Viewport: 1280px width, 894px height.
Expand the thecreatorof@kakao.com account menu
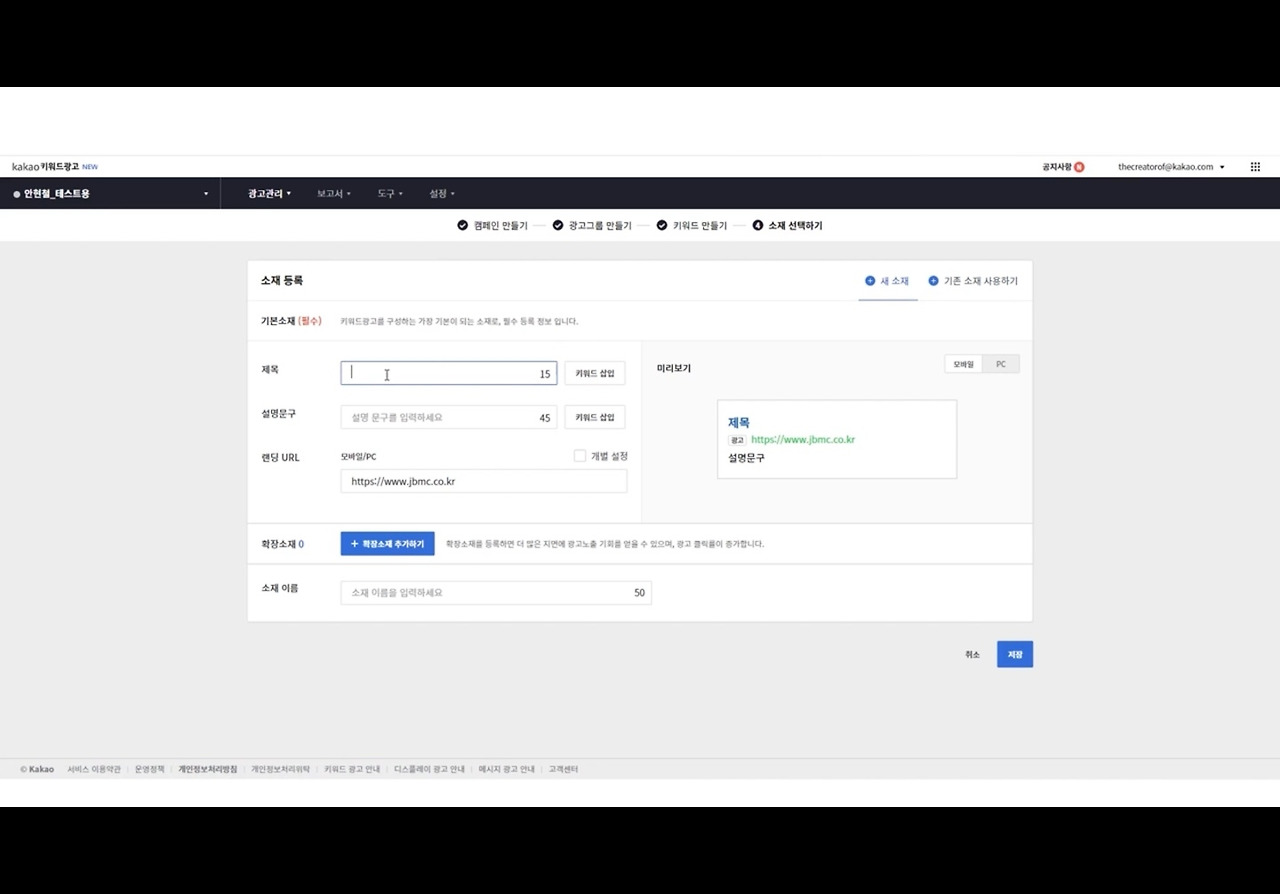pos(1171,167)
